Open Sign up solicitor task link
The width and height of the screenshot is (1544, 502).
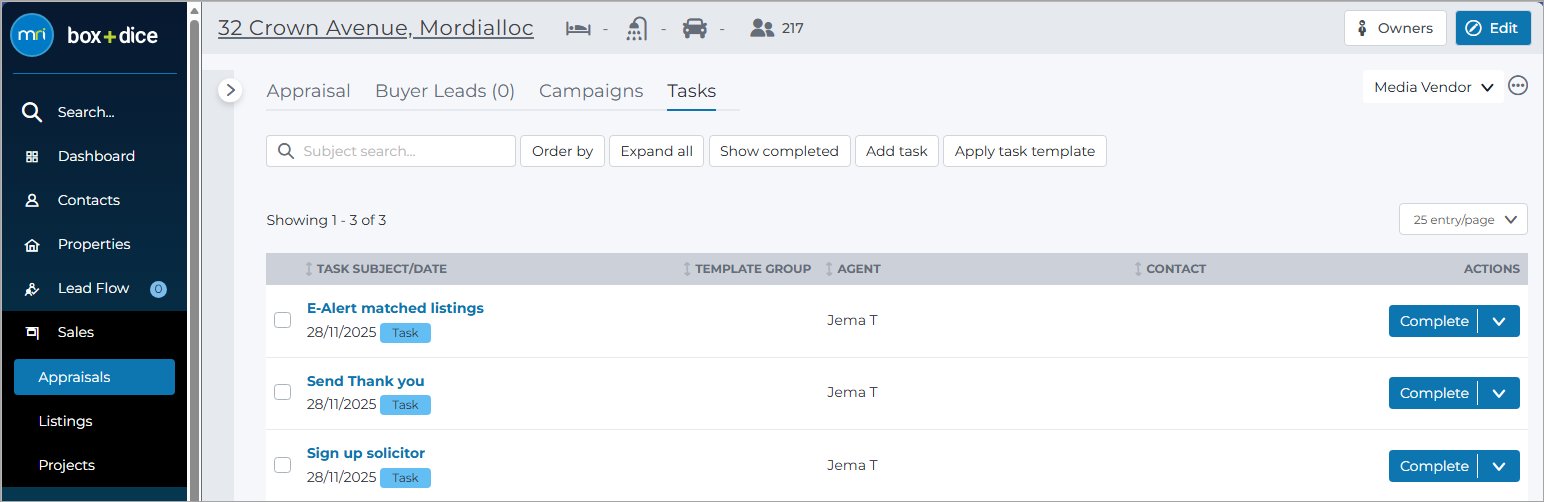(x=366, y=453)
